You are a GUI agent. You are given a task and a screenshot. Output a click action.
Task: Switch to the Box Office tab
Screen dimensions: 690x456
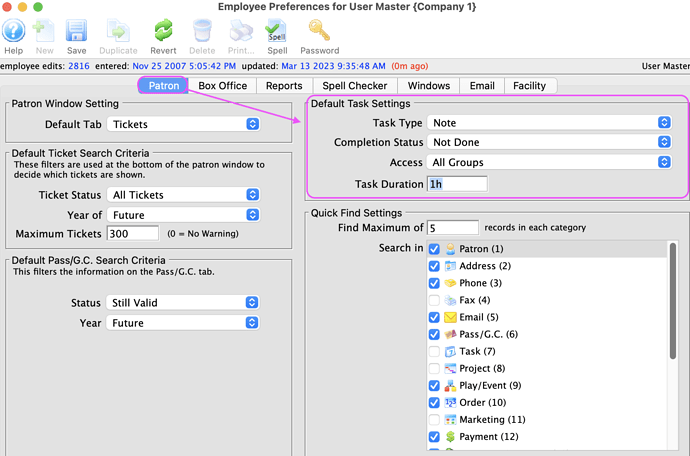223,85
